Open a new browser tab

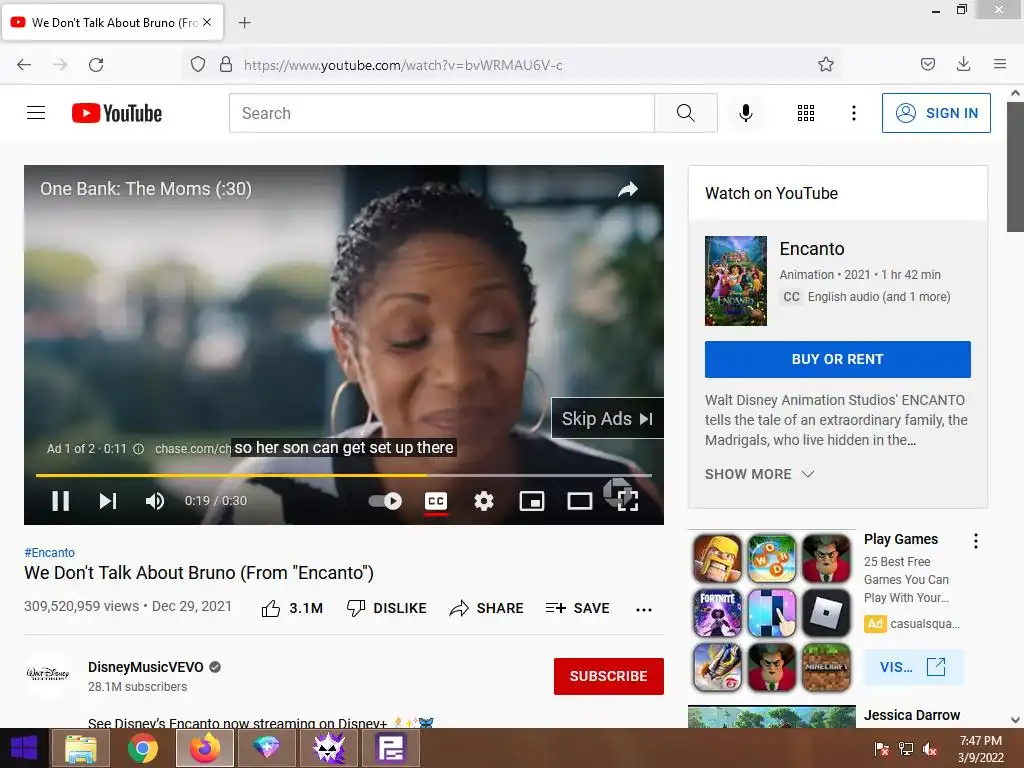[244, 23]
